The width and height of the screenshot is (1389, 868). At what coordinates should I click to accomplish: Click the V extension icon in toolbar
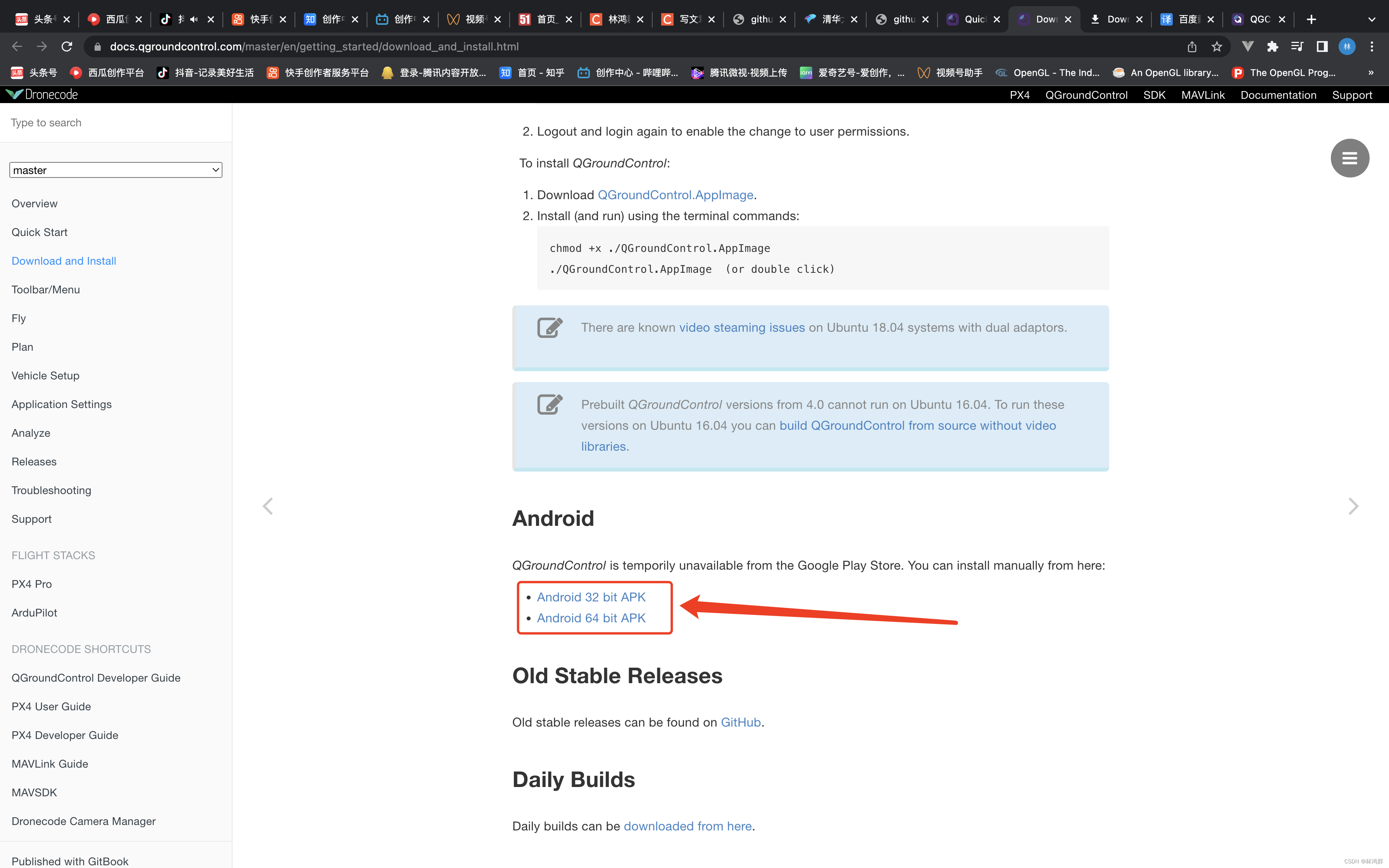click(x=1248, y=46)
